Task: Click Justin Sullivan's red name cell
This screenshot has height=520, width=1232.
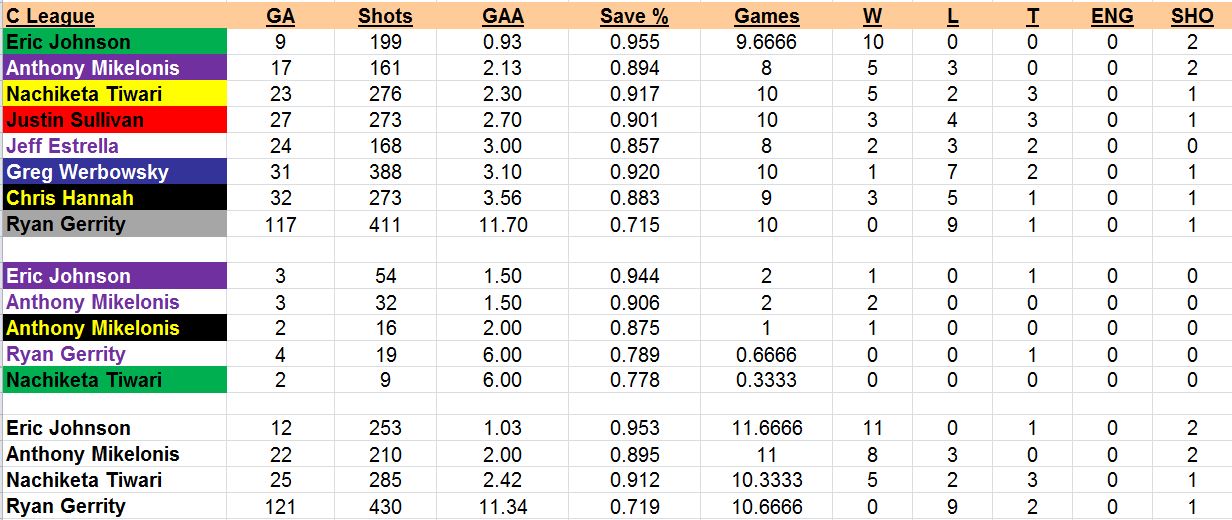Action: [115, 120]
